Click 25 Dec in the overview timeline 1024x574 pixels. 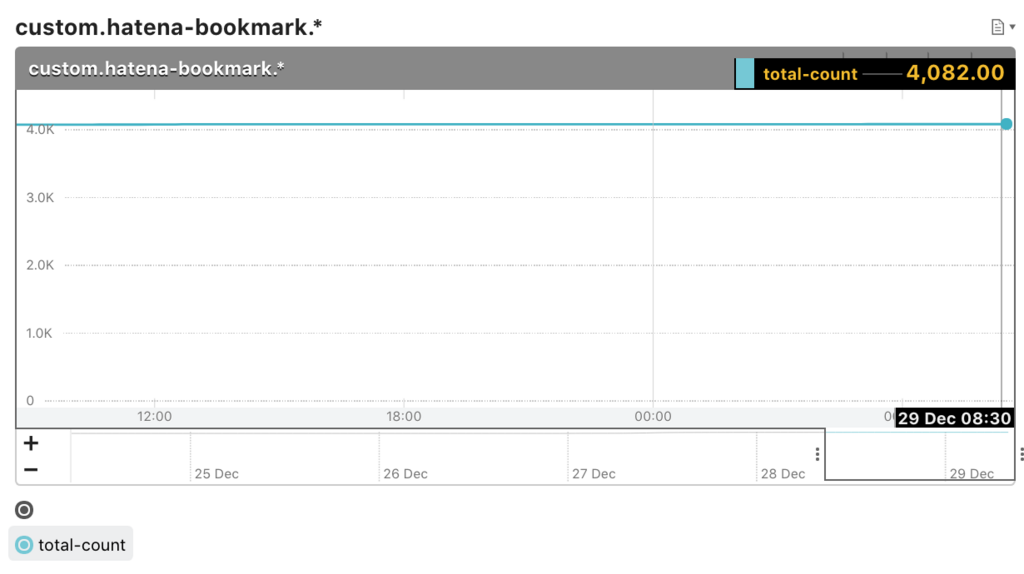click(x=216, y=474)
